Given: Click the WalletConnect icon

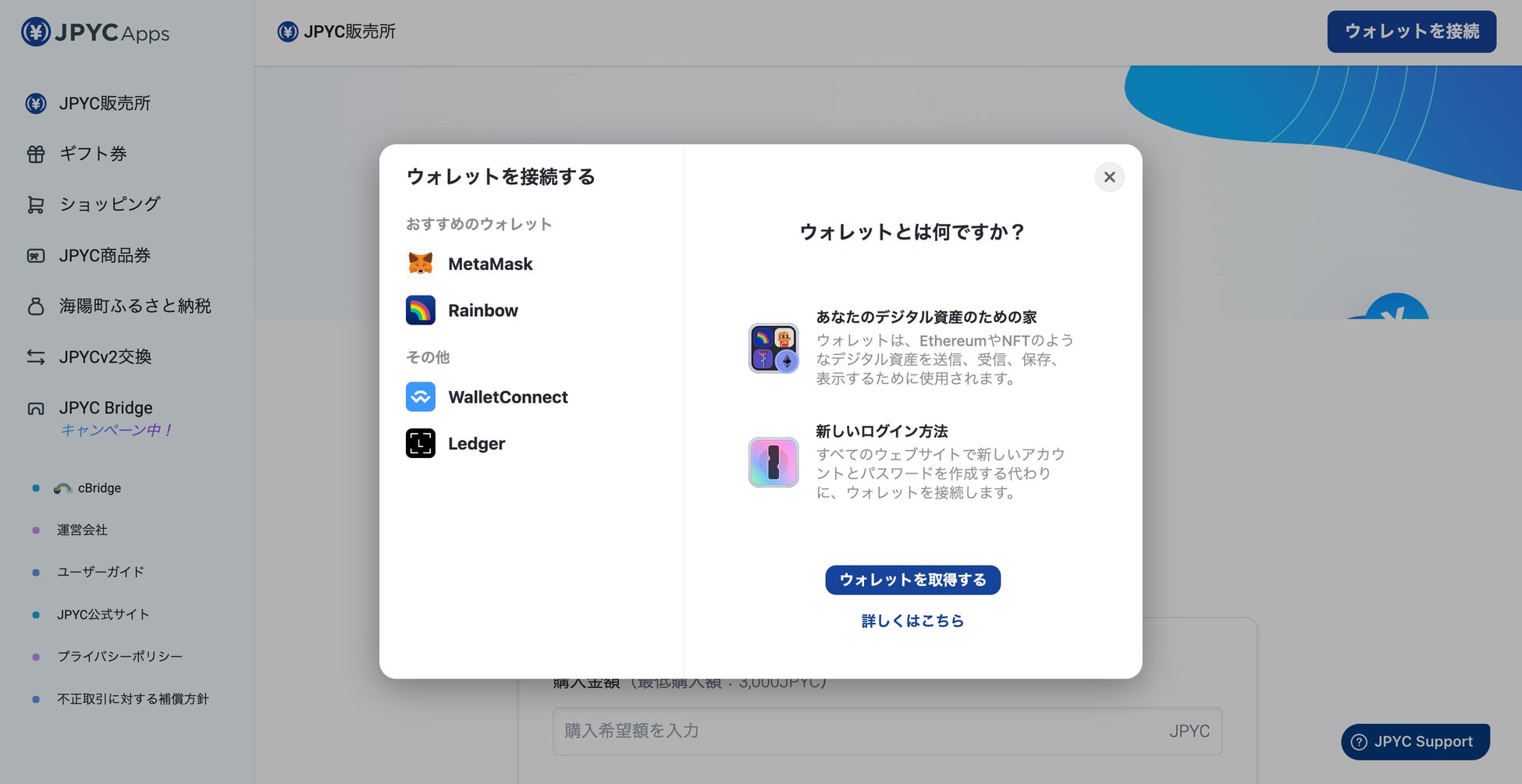Looking at the screenshot, I should (x=421, y=397).
